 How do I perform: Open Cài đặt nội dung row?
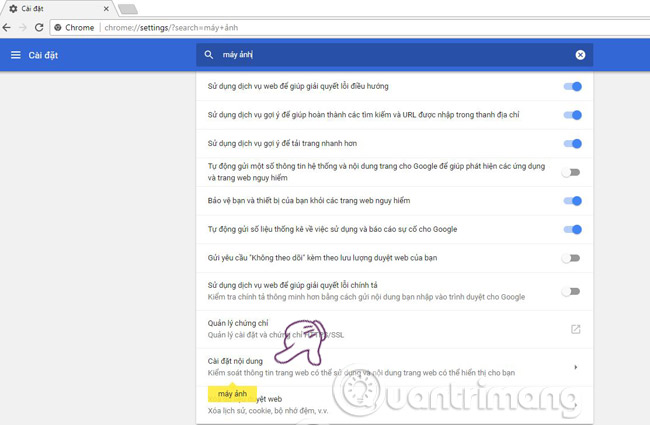(x=394, y=367)
